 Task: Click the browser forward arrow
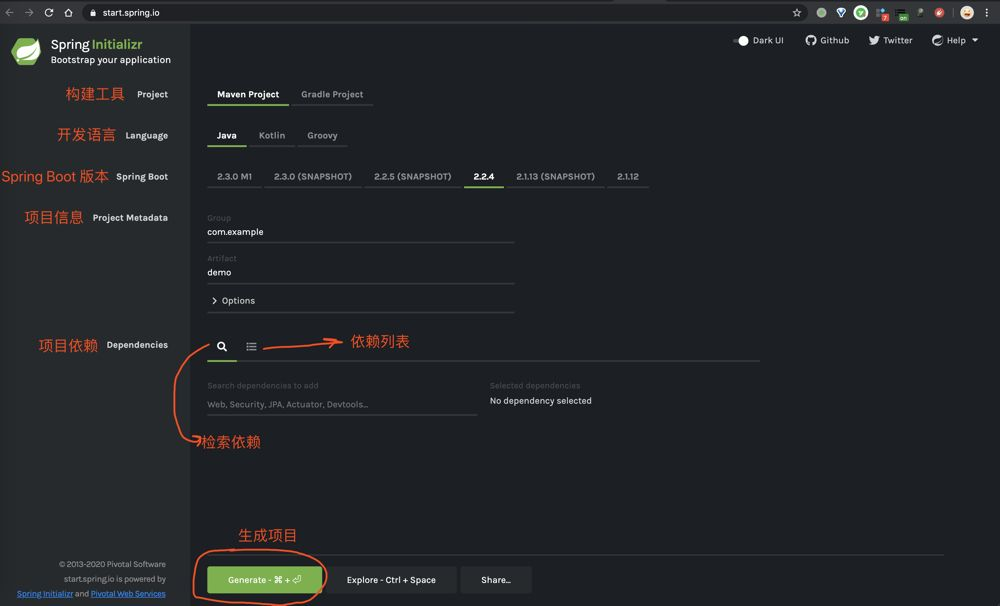coord(29,13)
